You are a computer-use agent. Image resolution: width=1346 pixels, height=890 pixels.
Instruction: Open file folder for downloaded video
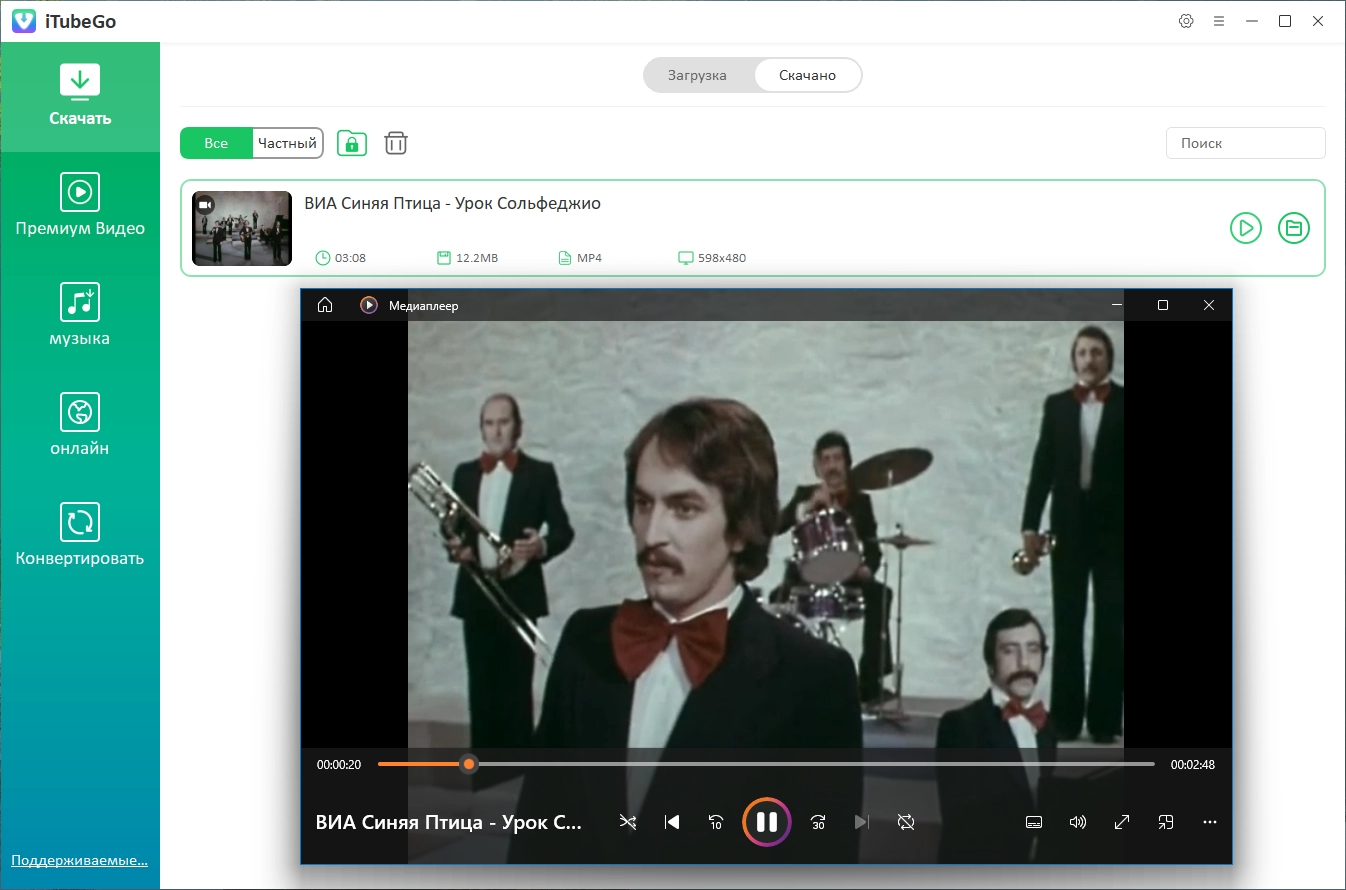(x=1294, y=228)
